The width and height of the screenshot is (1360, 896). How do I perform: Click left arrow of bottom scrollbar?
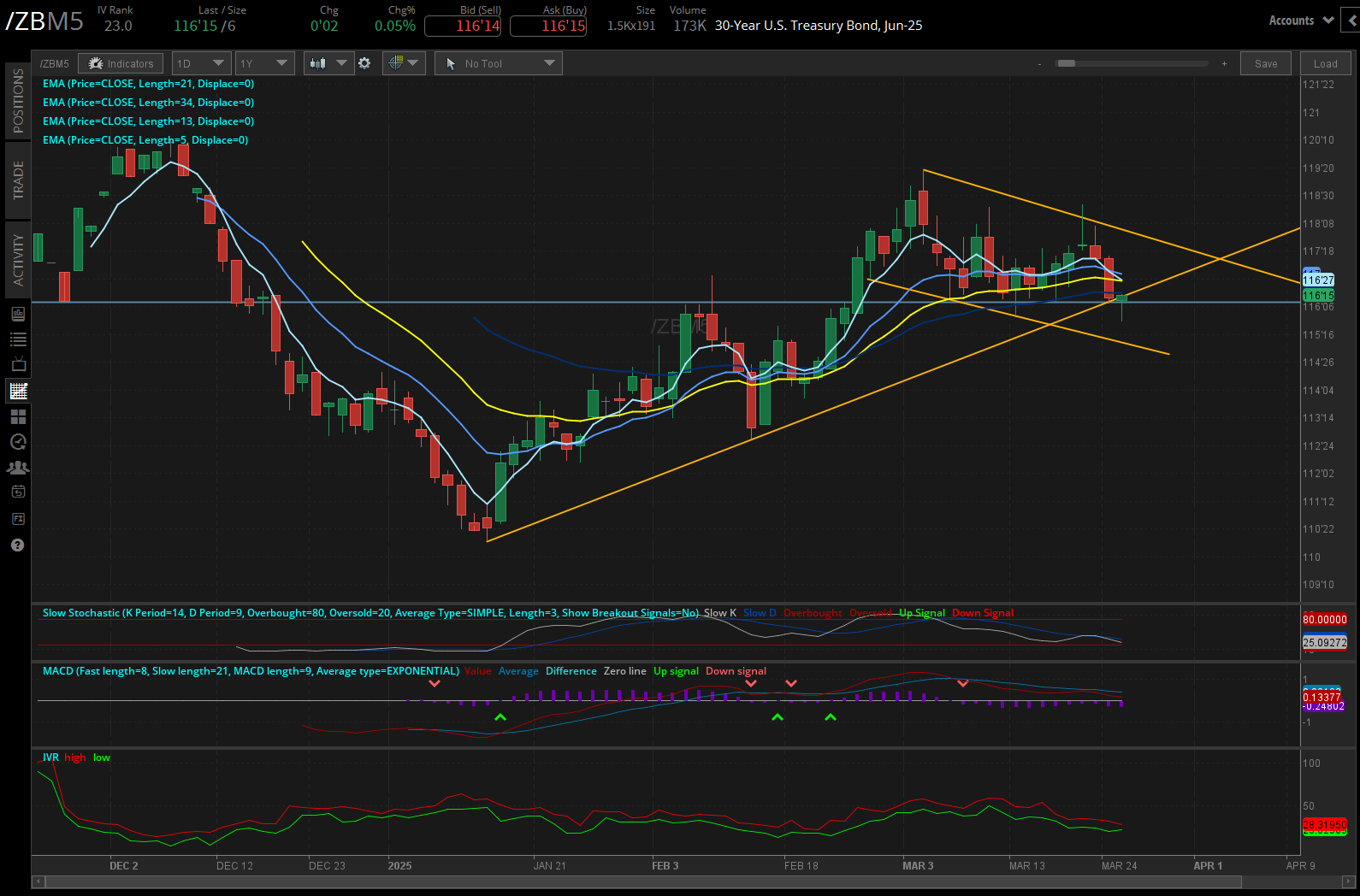[x=38, y=881]
